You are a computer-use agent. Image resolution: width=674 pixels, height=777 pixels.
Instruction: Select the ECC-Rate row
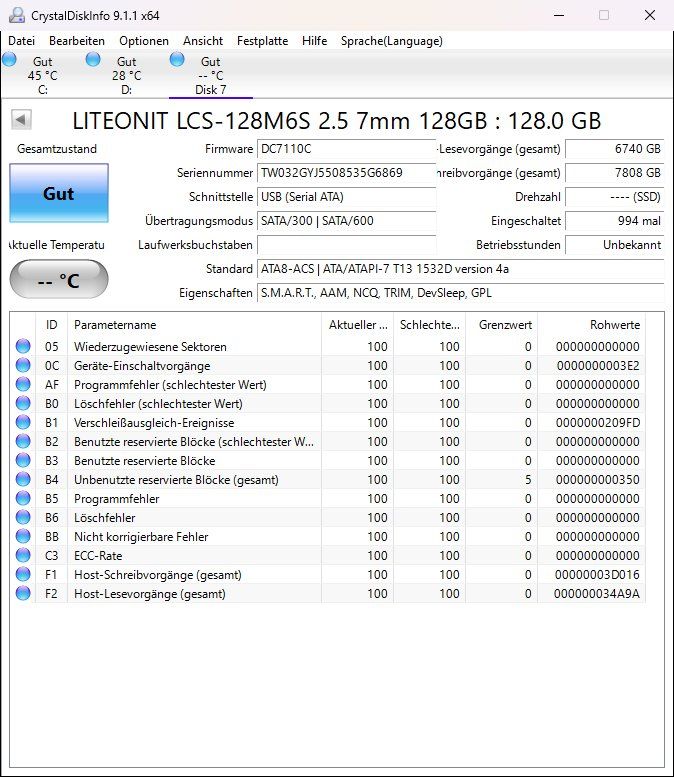click(328, 555)
